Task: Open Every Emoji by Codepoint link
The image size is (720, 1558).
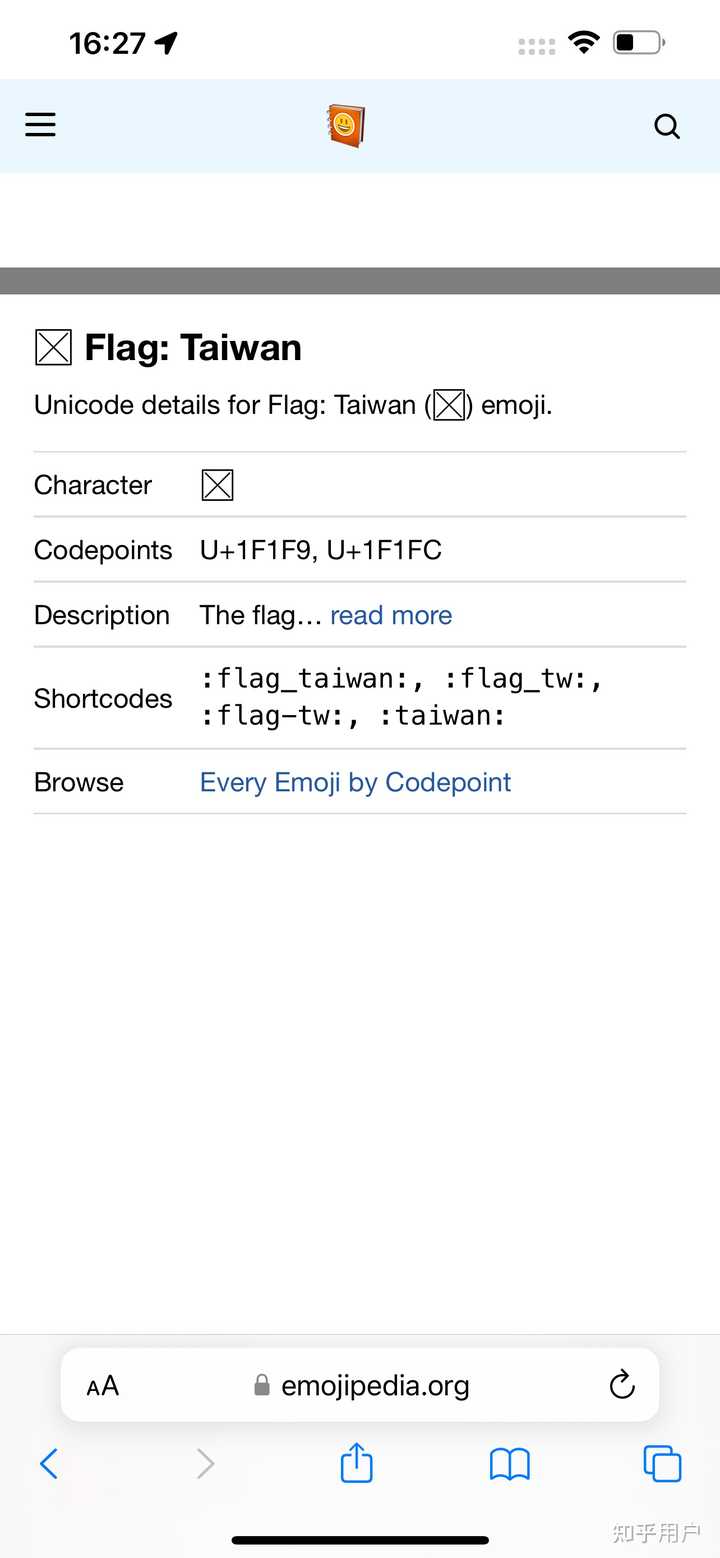Action: (x=355, y=782)
